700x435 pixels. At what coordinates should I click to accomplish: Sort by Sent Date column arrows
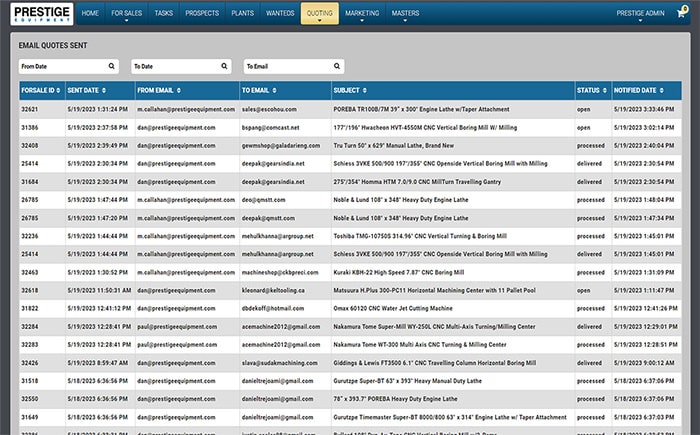click(104, 91)
